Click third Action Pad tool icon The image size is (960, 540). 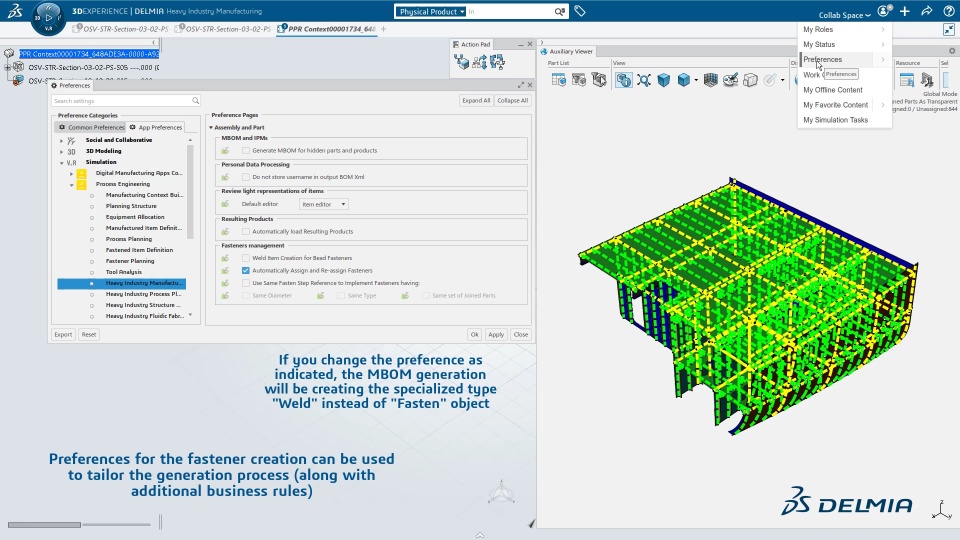(497, 61)
